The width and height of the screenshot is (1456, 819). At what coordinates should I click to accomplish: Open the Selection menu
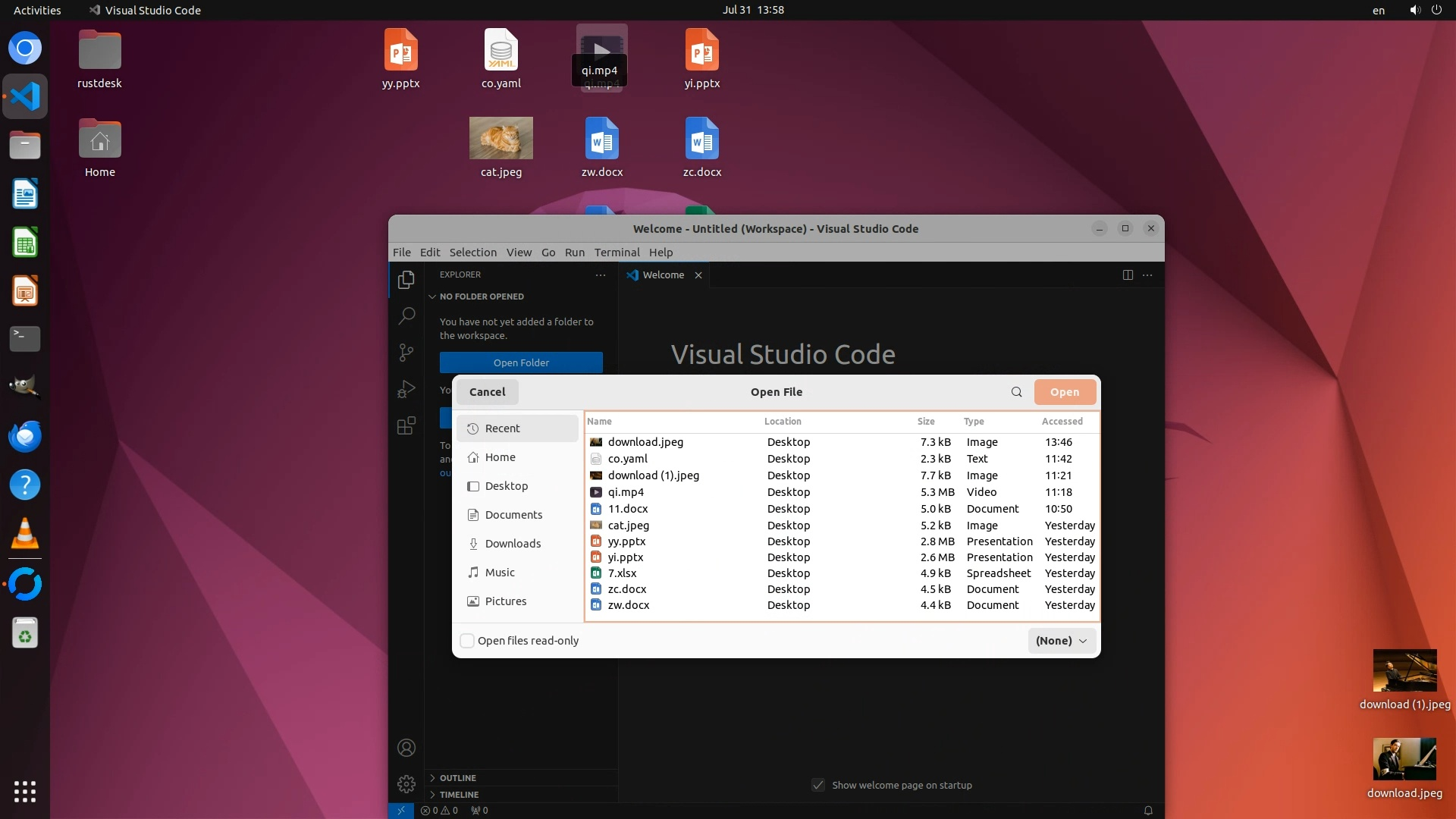click(472, 253)
